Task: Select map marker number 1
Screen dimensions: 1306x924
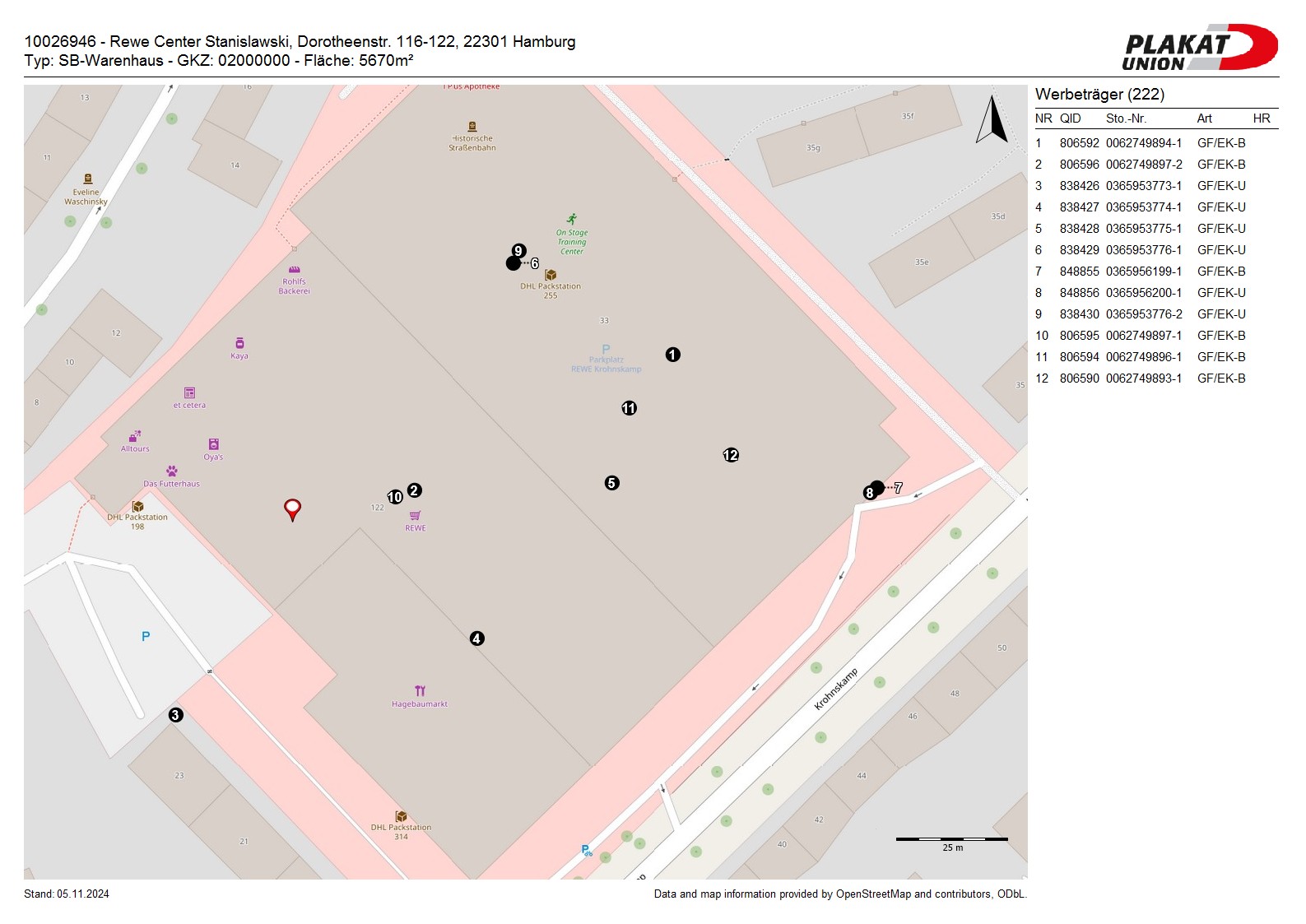Action: click(673, 355)
